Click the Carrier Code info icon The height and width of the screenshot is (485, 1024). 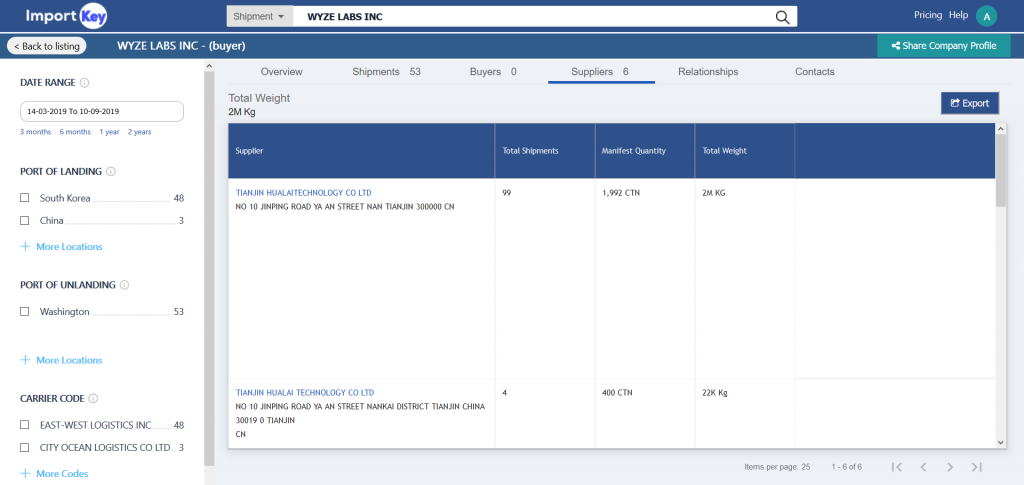coord(93,399)
